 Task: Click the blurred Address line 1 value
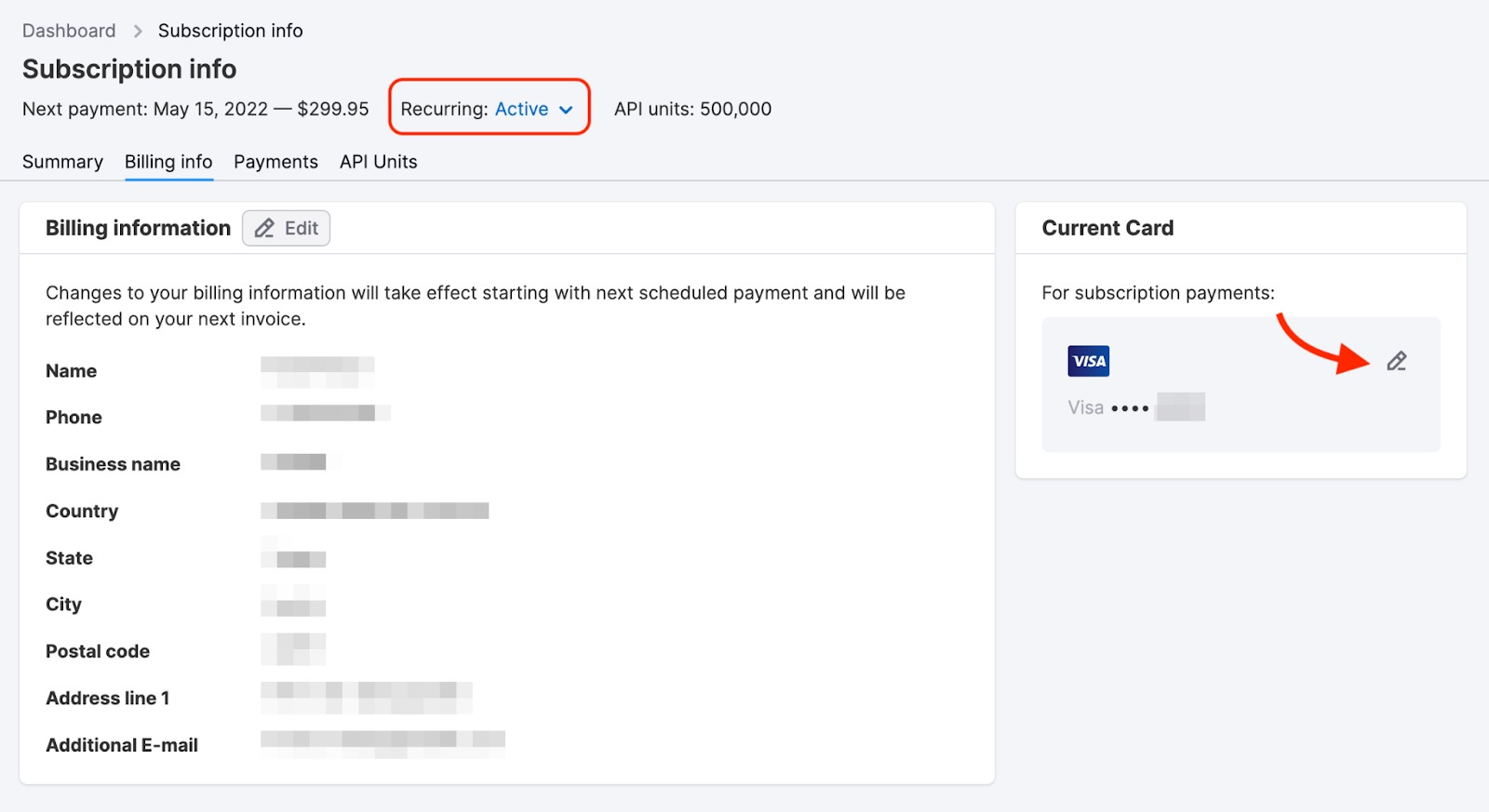tap(366, 697)
